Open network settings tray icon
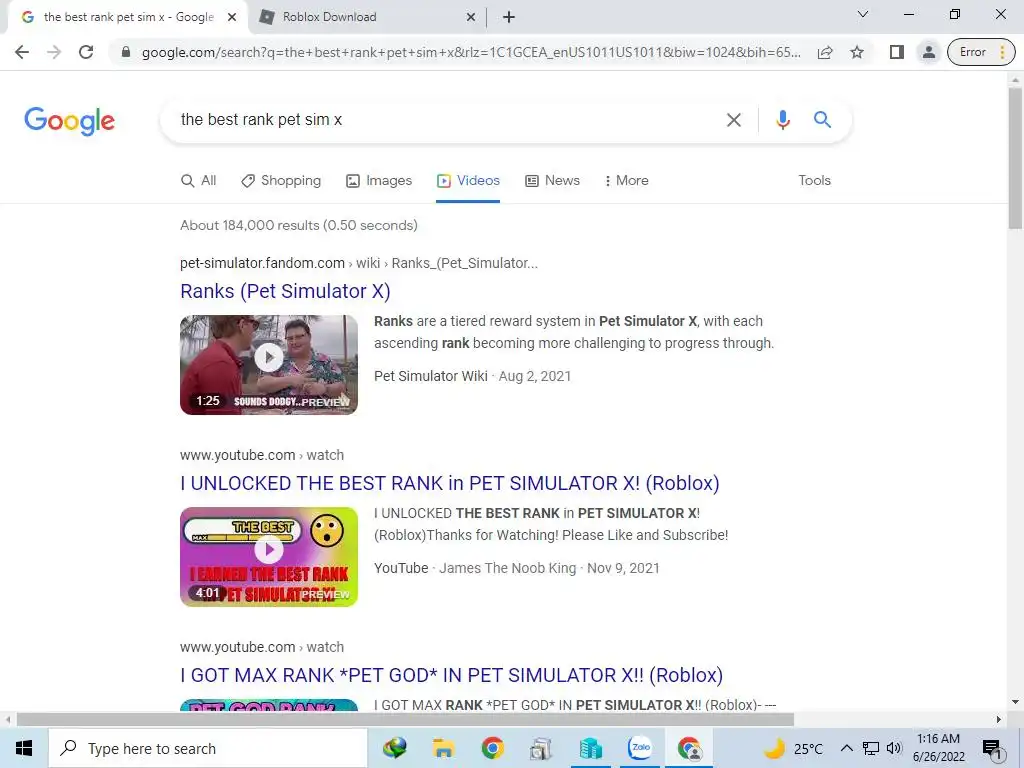This screenshot has width=1024, height=768. [x=871, y=748]
